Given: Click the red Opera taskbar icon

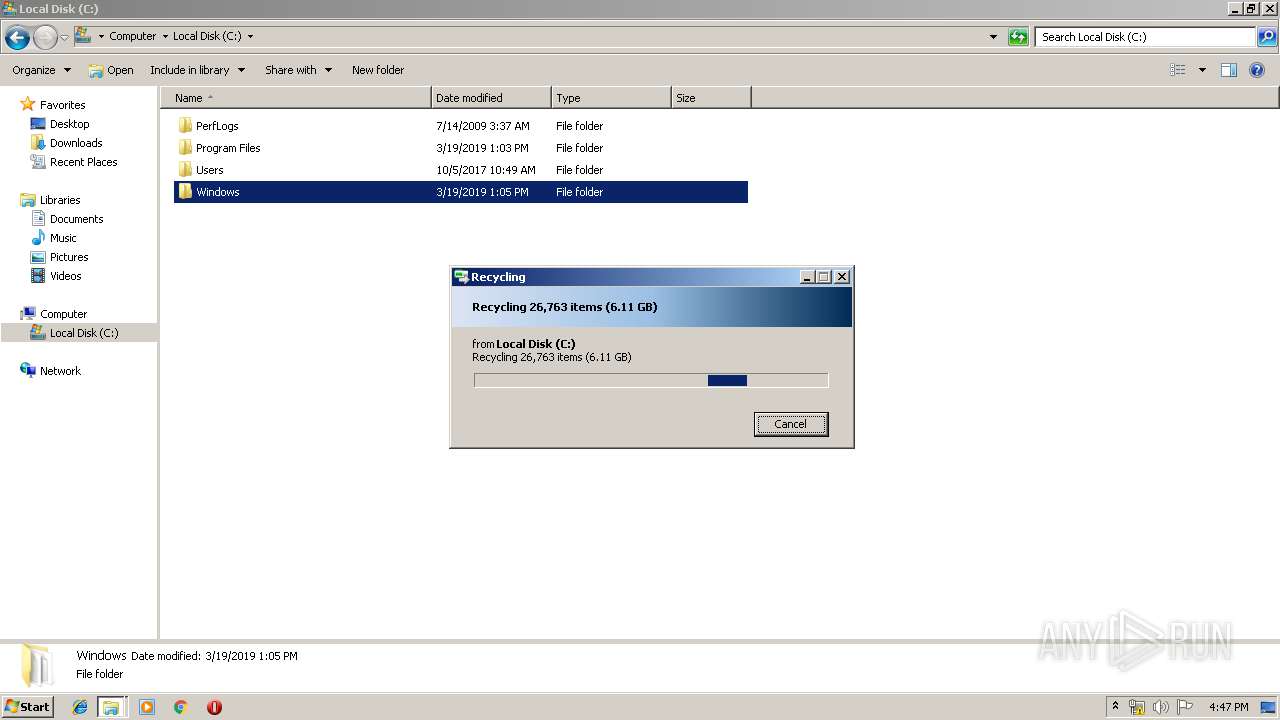Looking at the screenshot, I should [x=214, y=707].
